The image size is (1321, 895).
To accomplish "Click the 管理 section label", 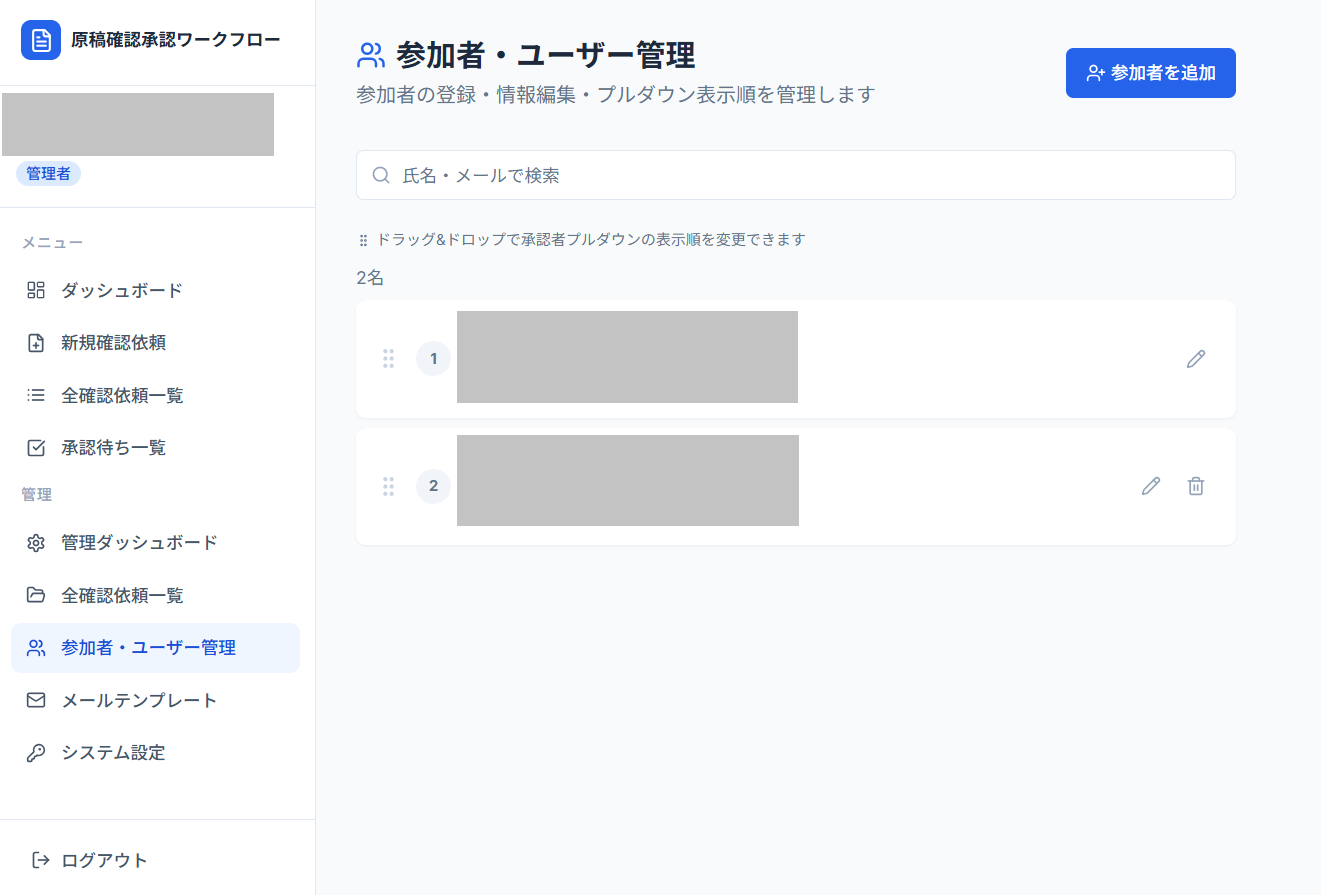I will pos(37,495).
